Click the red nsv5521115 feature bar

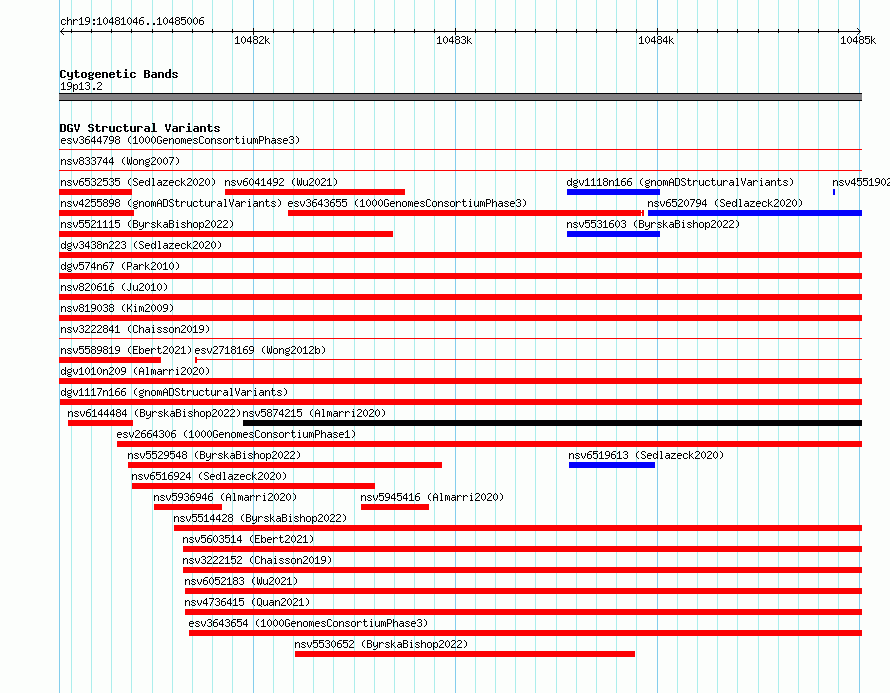tap(226, 234)
